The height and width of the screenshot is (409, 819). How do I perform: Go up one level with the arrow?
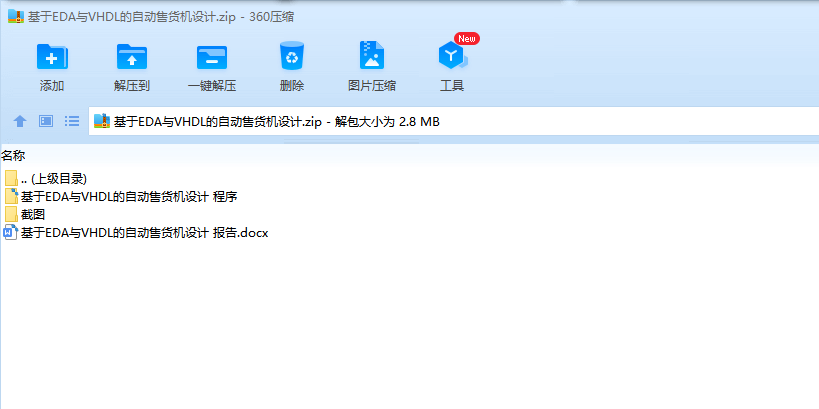click(20, 121)
